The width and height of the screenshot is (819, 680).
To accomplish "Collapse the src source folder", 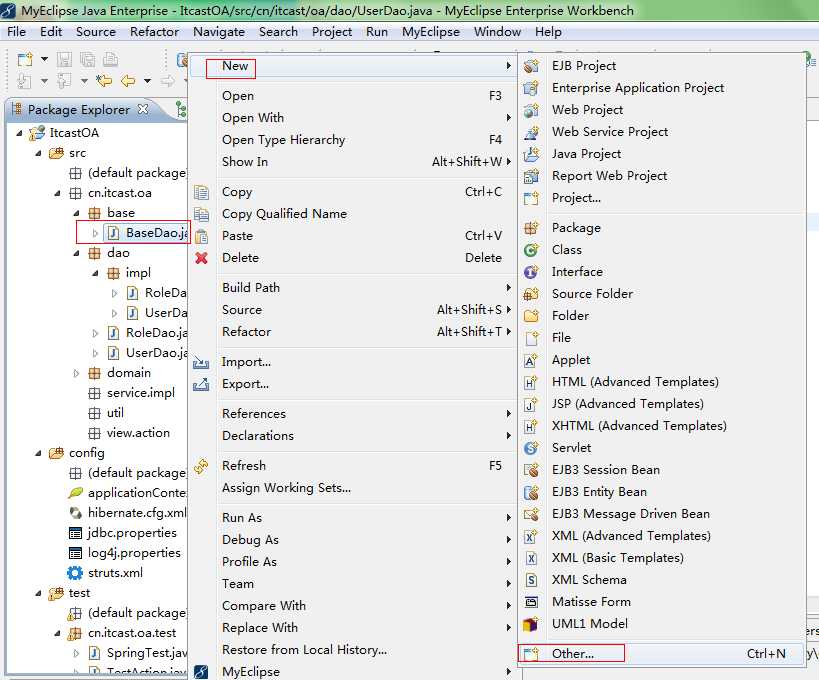I will pos(39,154).
